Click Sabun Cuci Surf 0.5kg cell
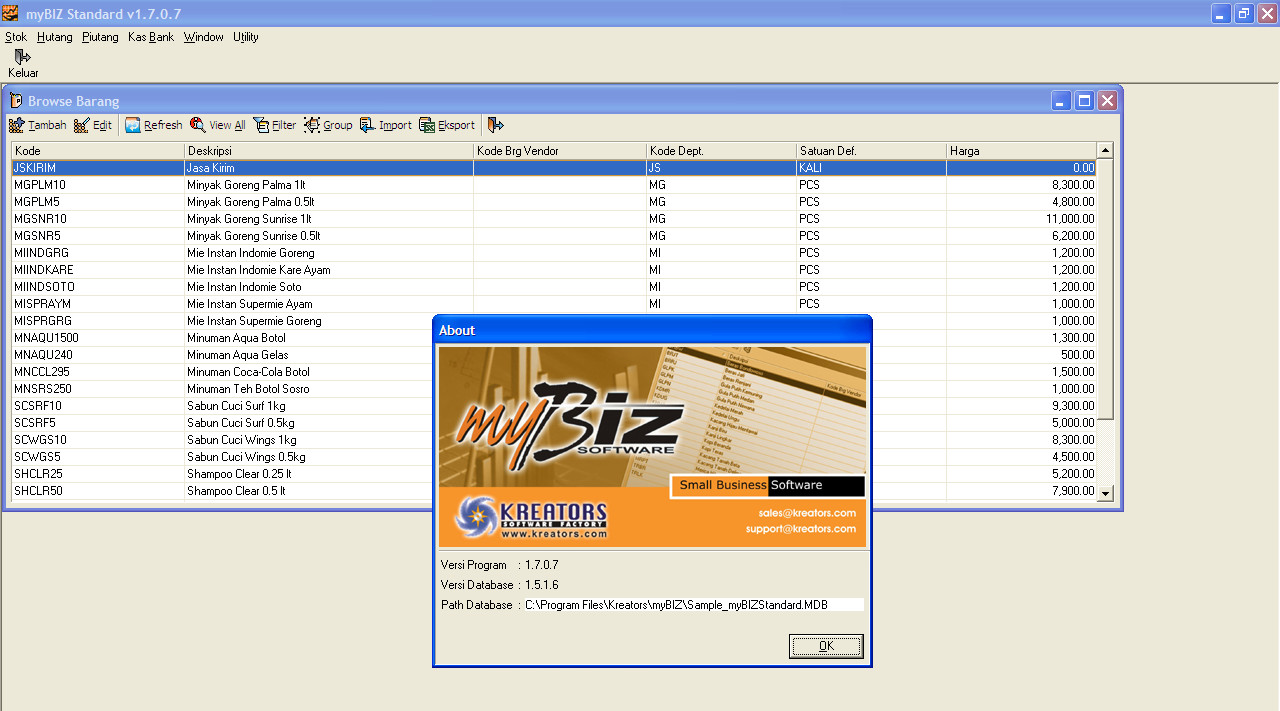The image size is (1280, 711). tap(309, 423)
